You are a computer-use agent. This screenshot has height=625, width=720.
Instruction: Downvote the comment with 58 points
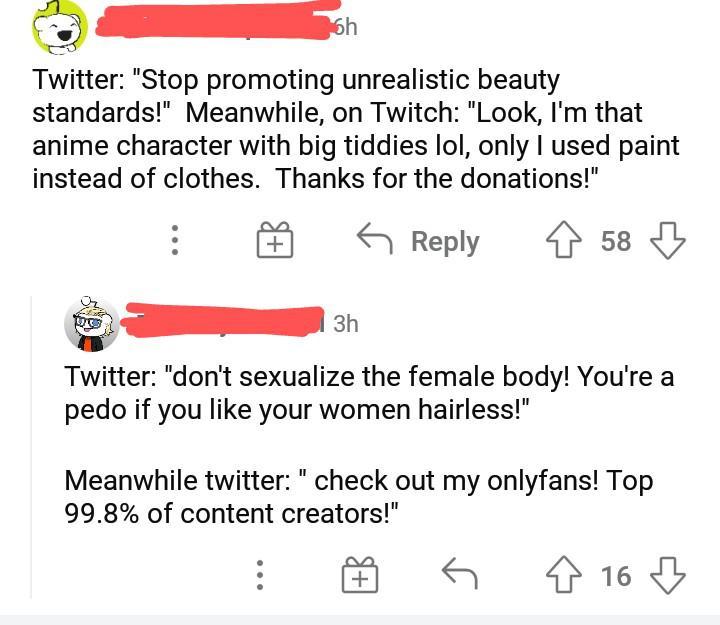coord(667,241)
